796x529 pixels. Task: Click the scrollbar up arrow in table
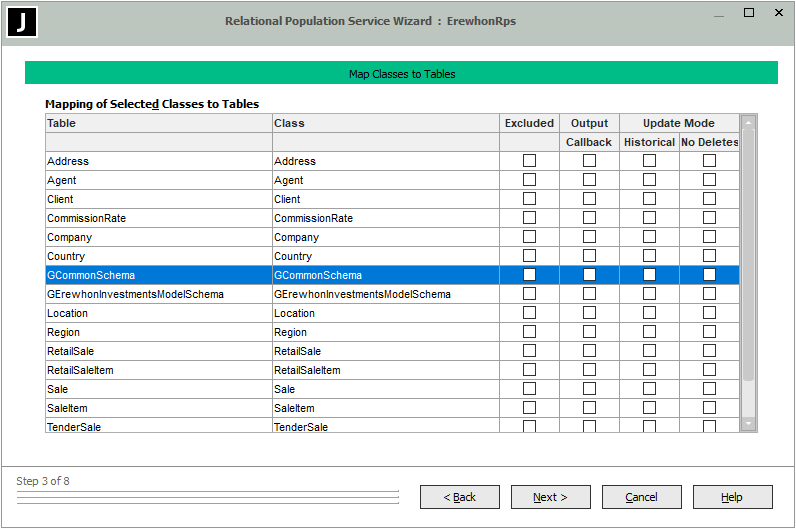click(748, 122)
